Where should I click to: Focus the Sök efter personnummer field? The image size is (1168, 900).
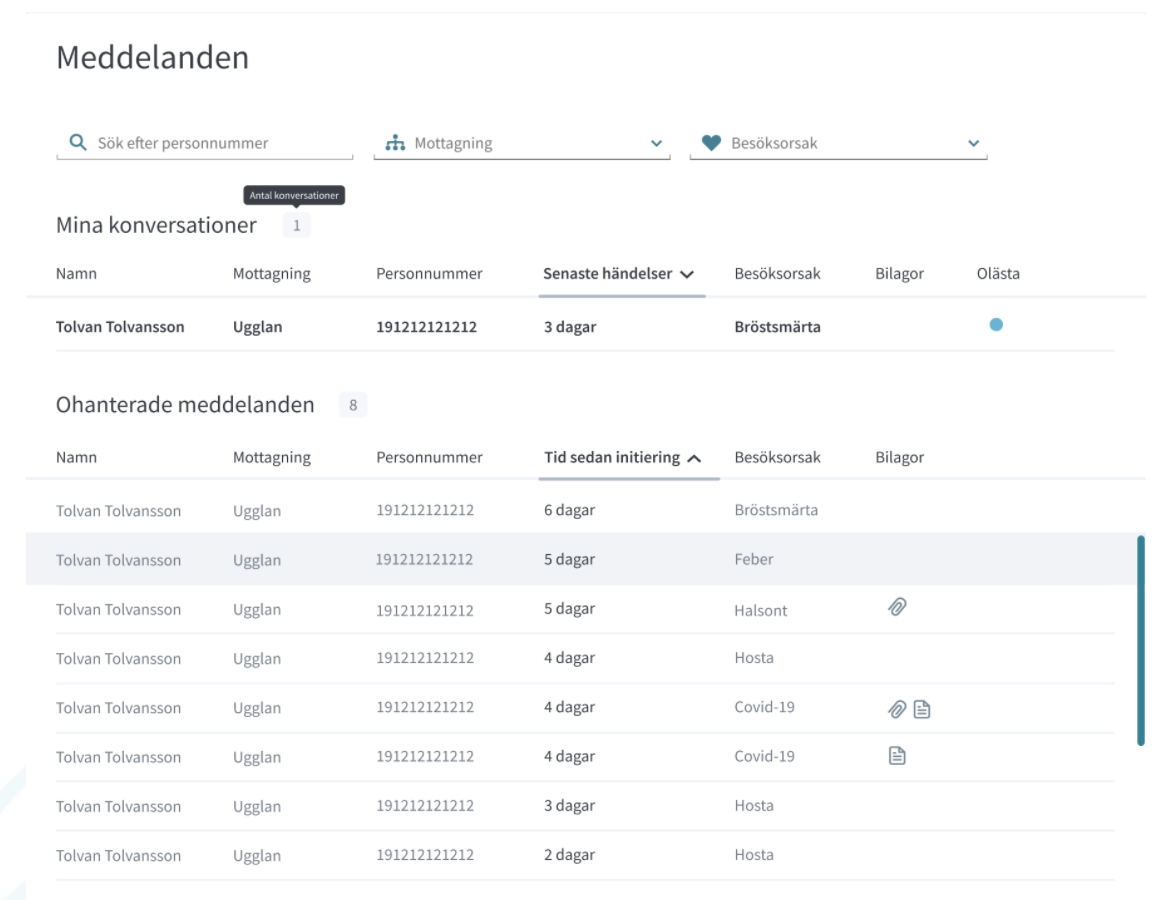(205, 143)
